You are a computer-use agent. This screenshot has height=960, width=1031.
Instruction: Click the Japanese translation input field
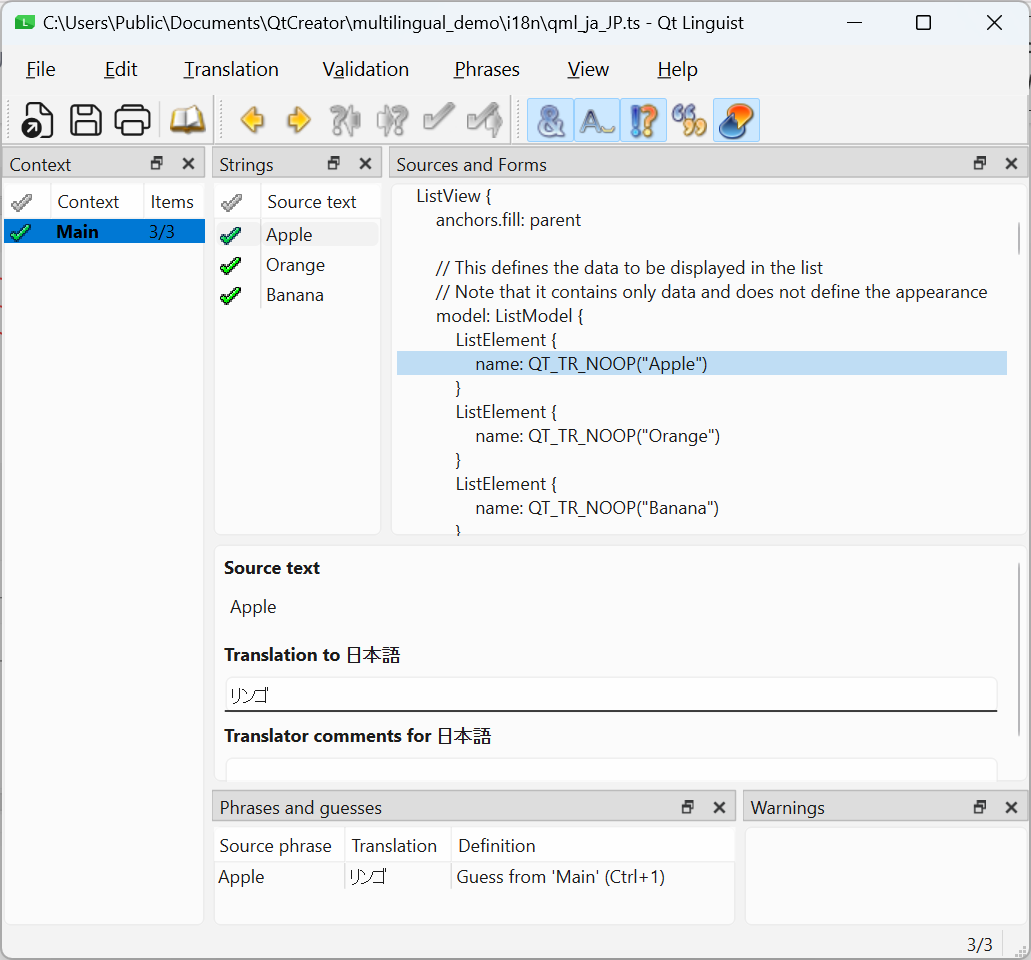point(610,695)
